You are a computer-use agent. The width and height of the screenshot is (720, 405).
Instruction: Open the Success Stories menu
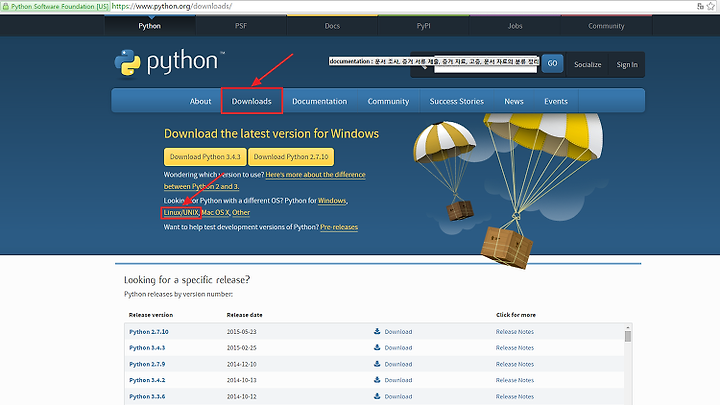[456, 101]
